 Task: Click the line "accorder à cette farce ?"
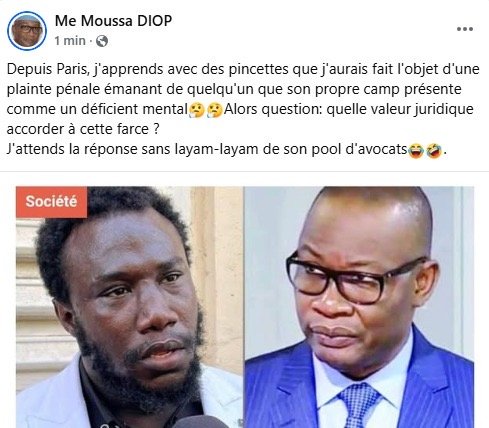(x=83, y=129)
